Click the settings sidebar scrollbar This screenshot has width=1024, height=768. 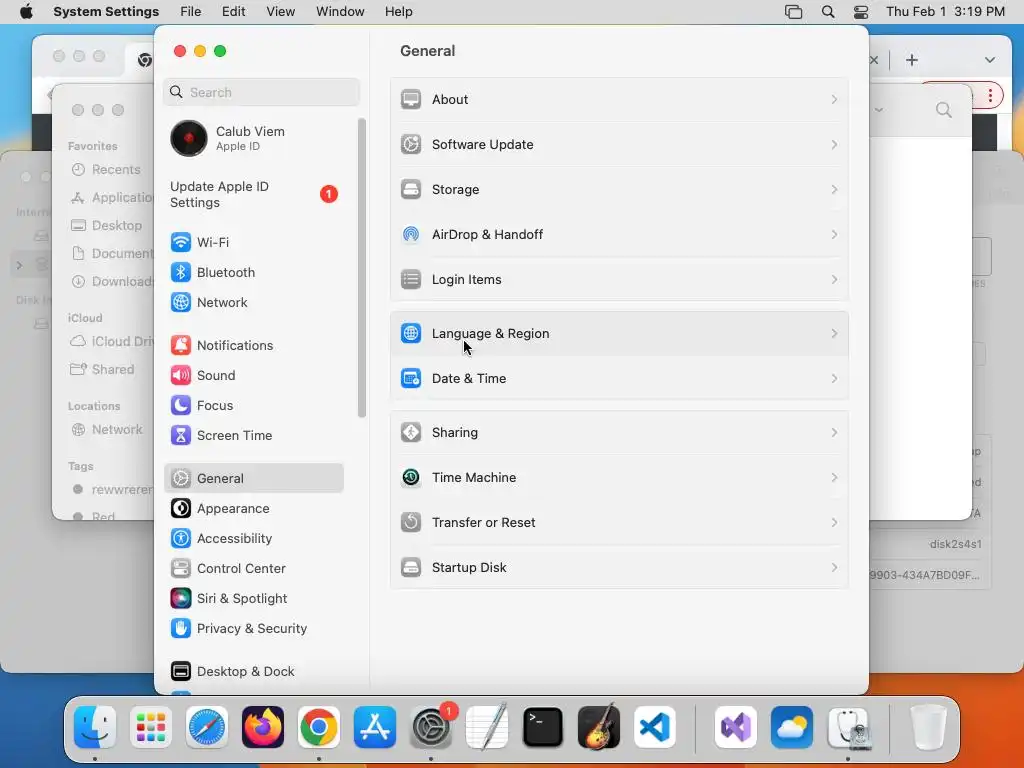[362, 268]
